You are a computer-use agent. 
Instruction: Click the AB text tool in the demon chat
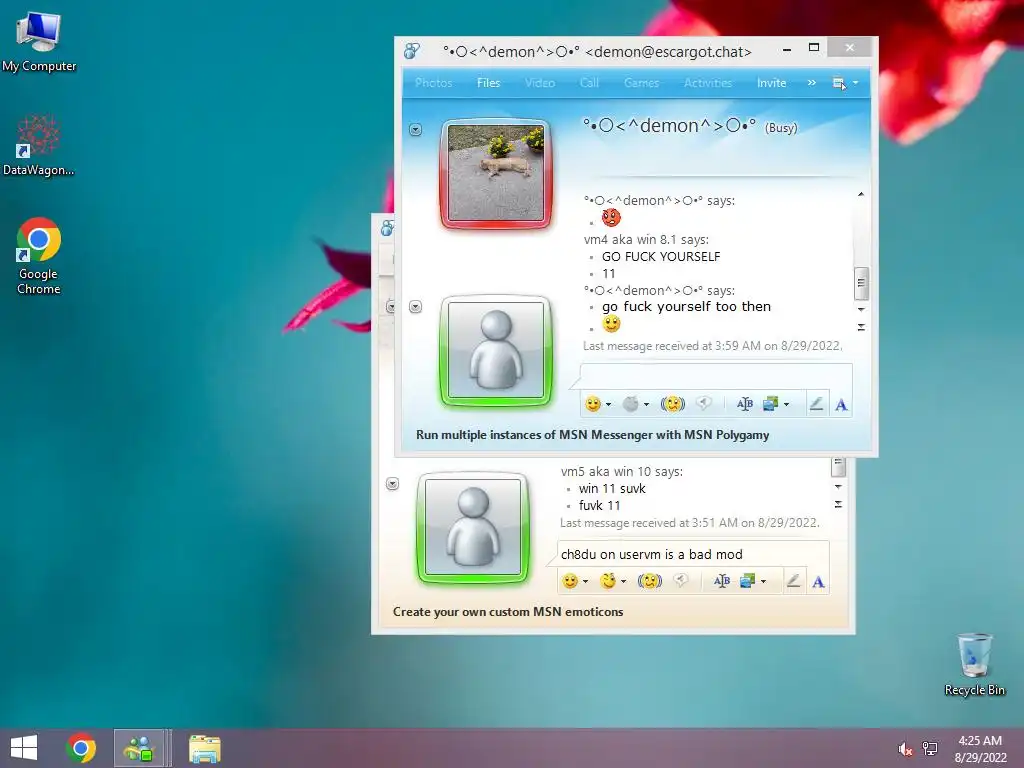(x=744, y=404)
